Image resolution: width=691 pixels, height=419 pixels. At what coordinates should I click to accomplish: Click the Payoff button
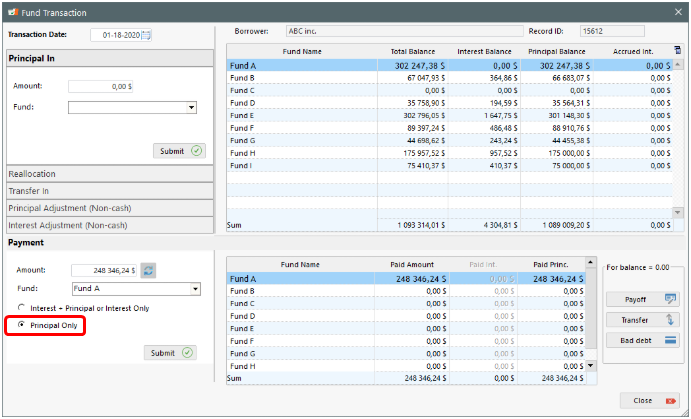point(642,299)
